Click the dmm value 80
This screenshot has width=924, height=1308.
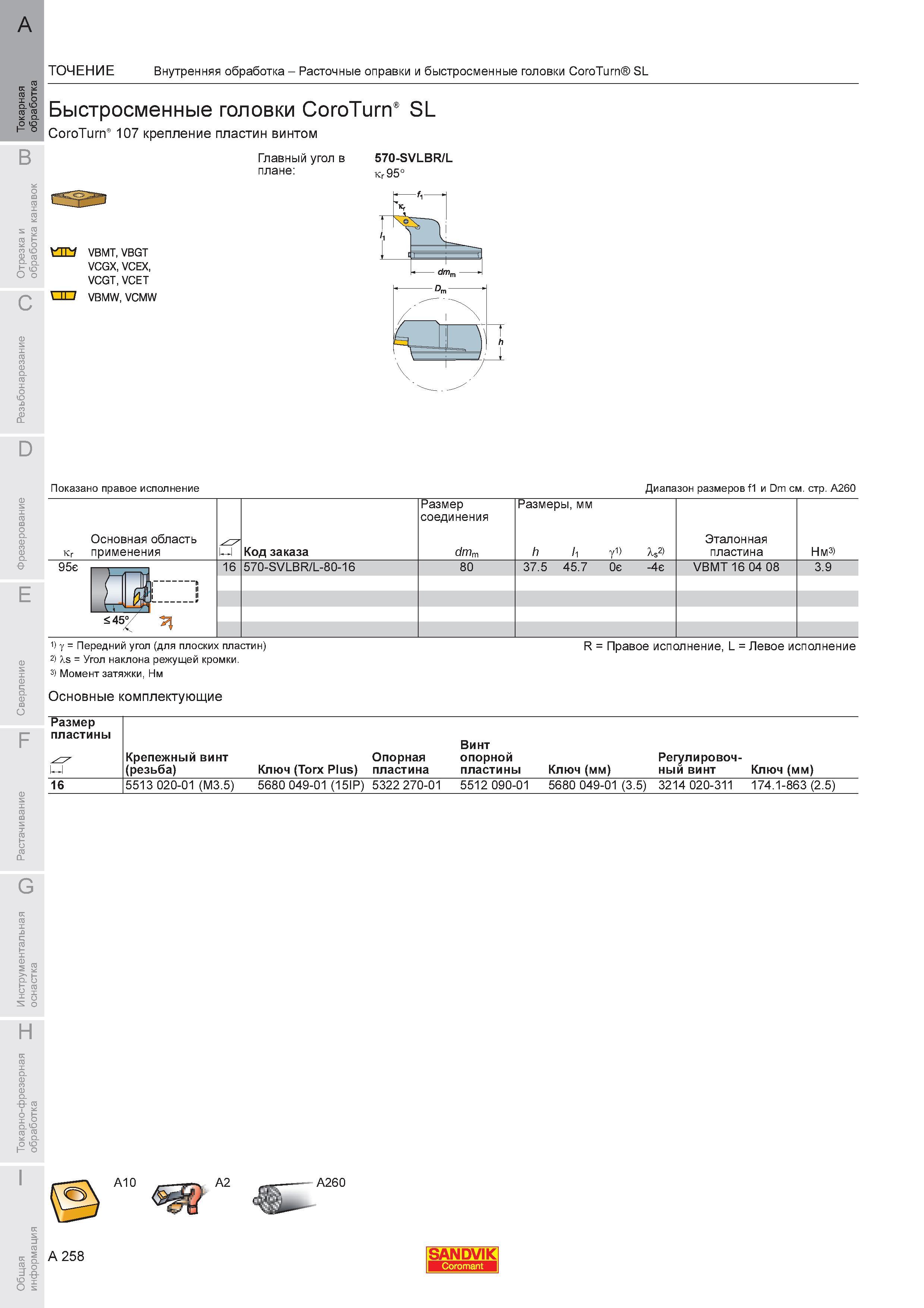point(466,567)
